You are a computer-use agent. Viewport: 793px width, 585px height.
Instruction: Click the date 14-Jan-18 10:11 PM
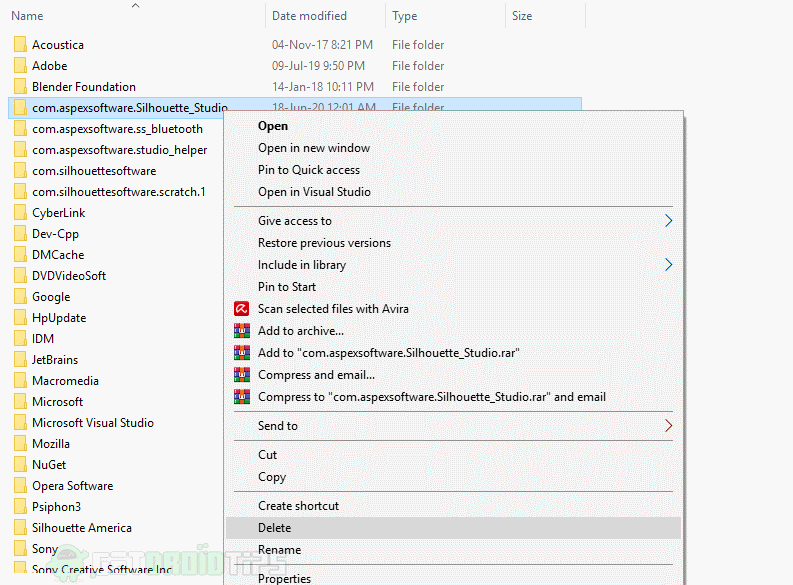pos(323,86)
